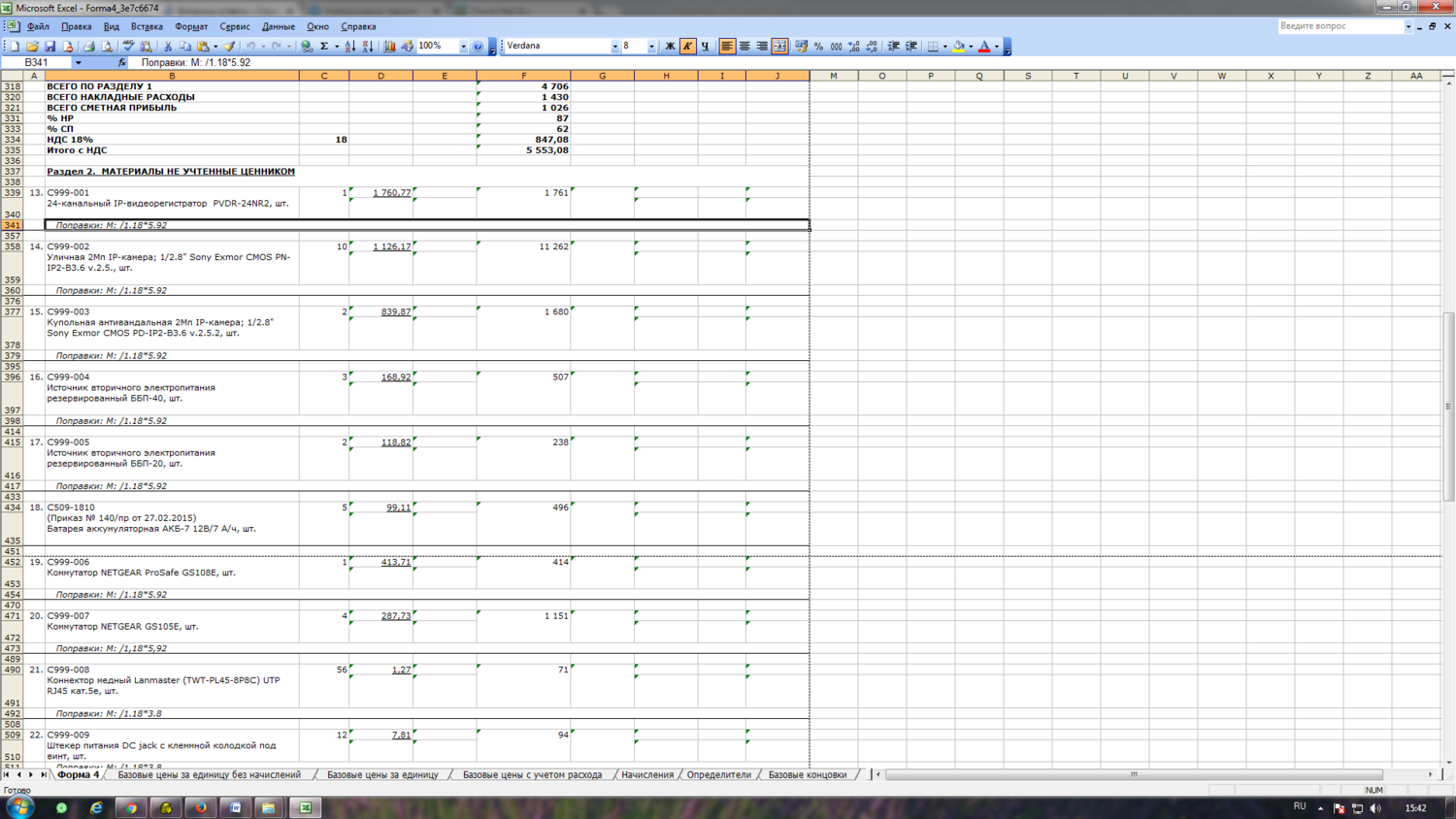1456x819 pixels.
Task: Insert a hyperlink with the globe icon
Action: coord(307,46)
